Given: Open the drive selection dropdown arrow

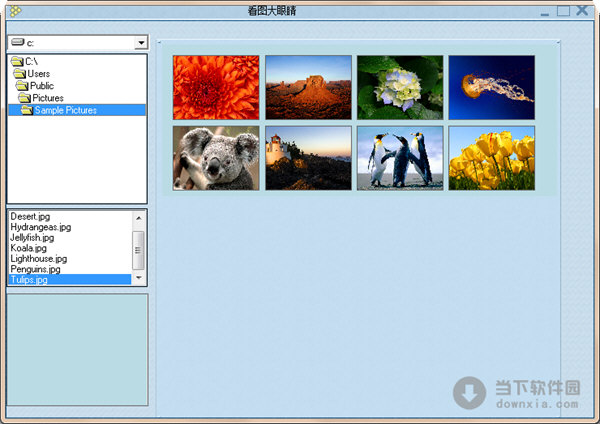Looking at the screenshot, I should (141, 42).
